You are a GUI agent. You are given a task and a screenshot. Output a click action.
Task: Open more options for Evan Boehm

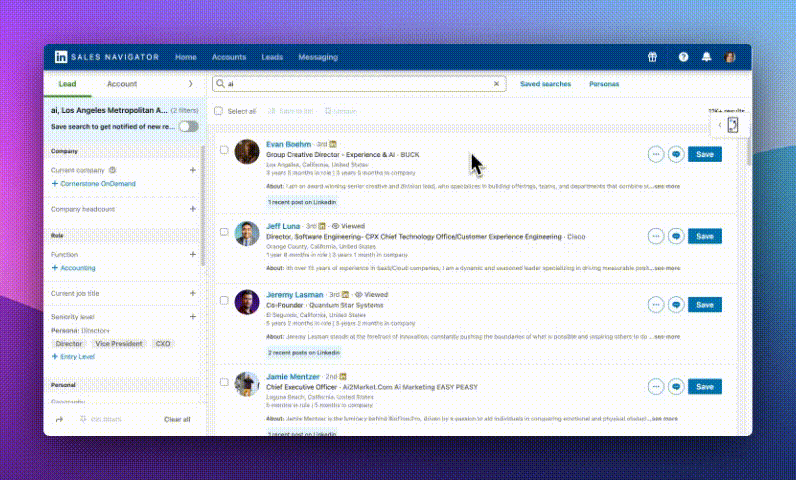(x=656, y=154)
